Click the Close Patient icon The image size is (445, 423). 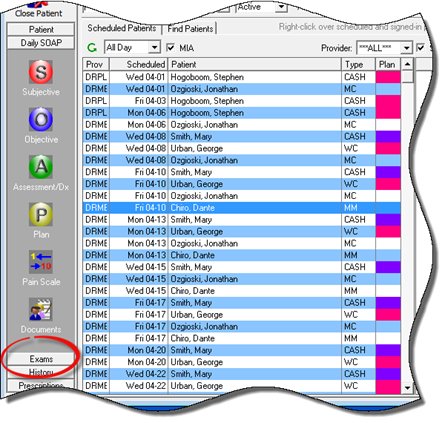click(x=37, y=4)
